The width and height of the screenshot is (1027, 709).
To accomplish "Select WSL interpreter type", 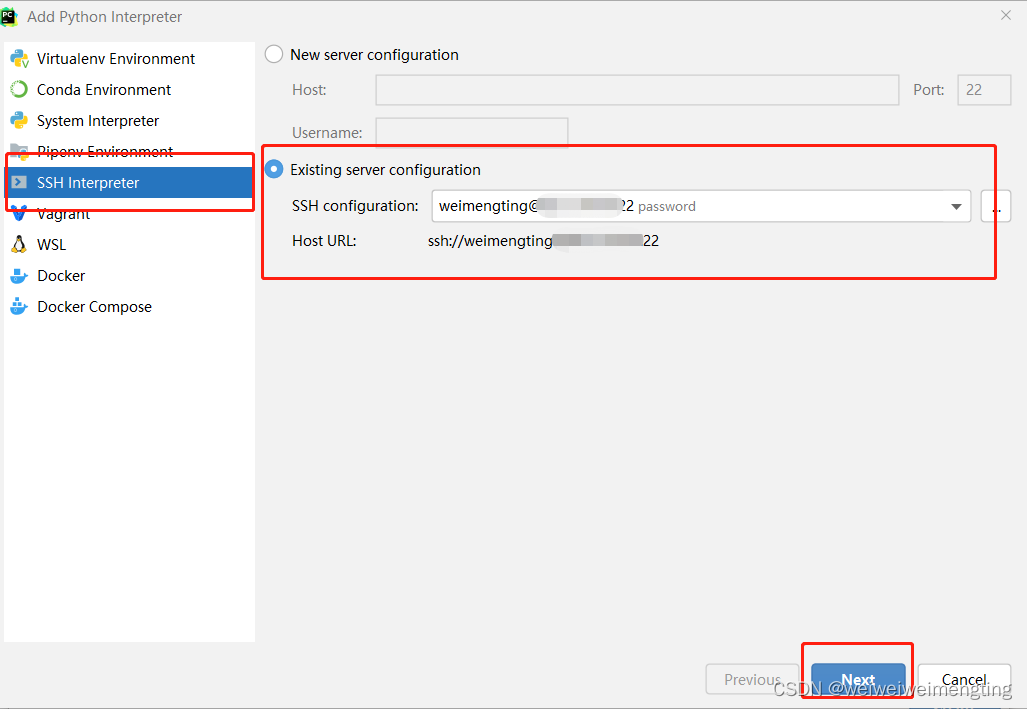I will point(129,244).
